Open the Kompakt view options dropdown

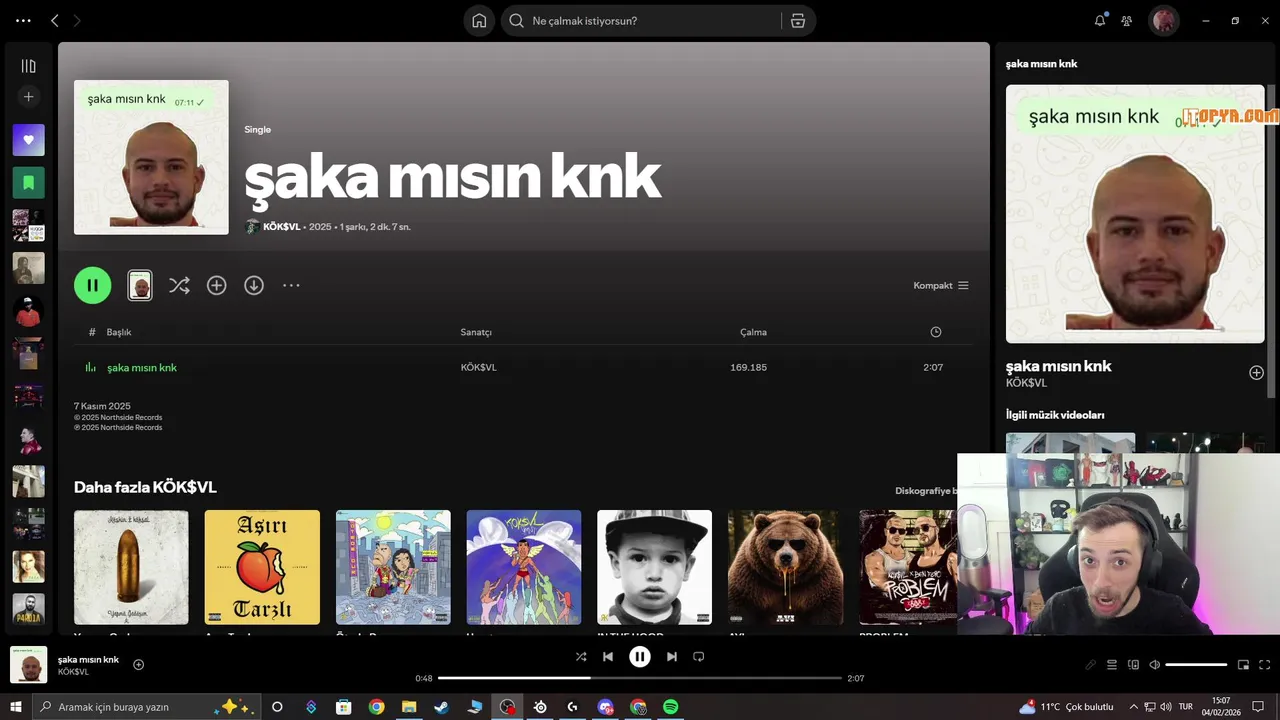pyautogui.click(x=941, y=286)
